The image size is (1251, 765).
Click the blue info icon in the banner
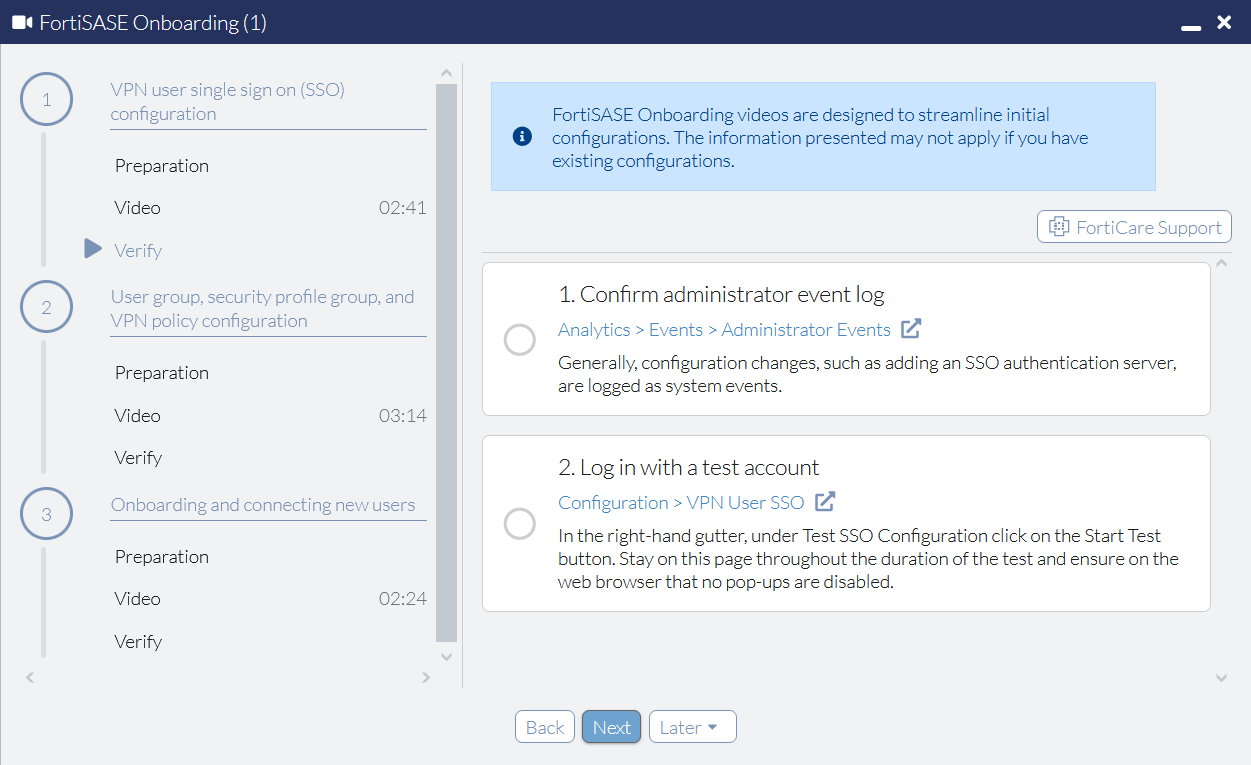(522, 136)
